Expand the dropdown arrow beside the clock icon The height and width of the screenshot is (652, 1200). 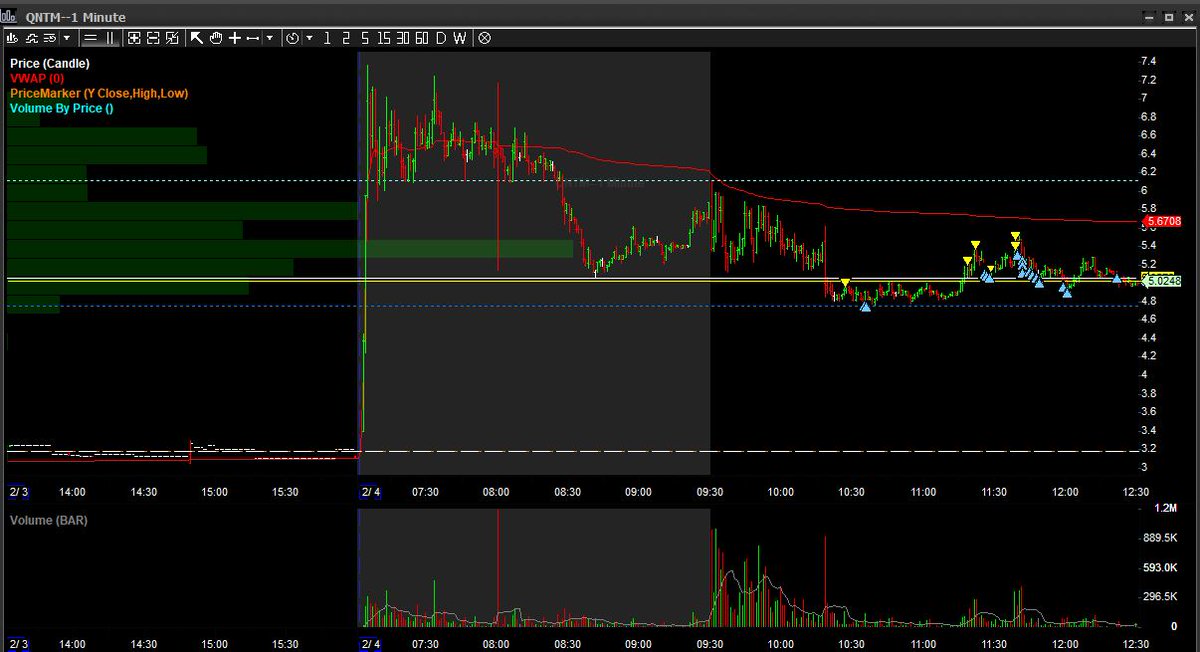(x=309, y=38)
